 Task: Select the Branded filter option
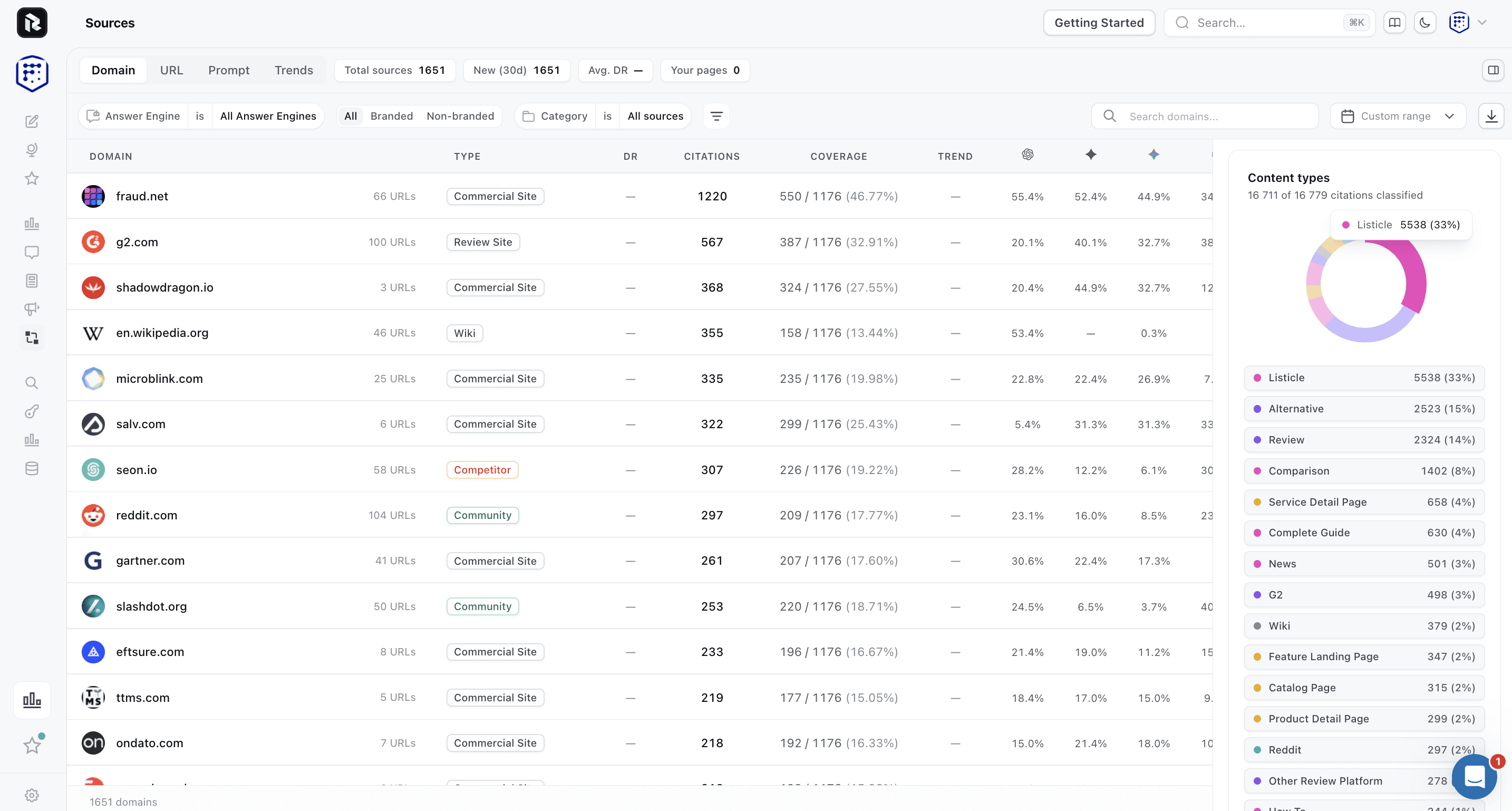pos(392,117)
